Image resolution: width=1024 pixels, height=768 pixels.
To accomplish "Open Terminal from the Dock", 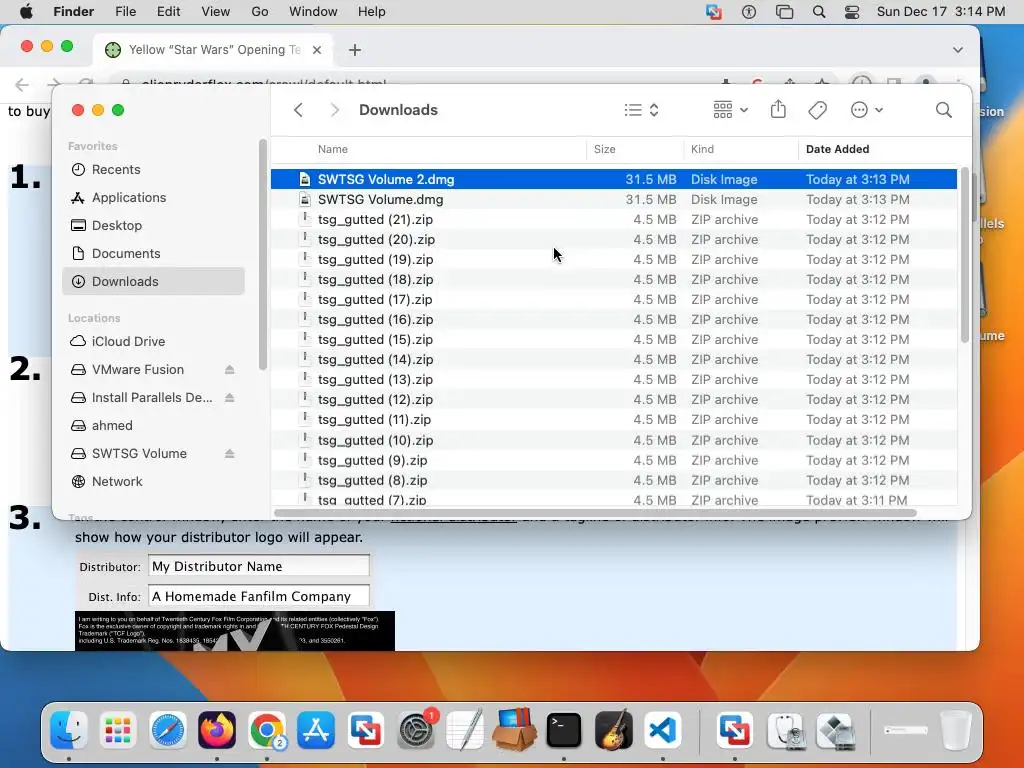I will pyautogui.click(x=564, y=730).
